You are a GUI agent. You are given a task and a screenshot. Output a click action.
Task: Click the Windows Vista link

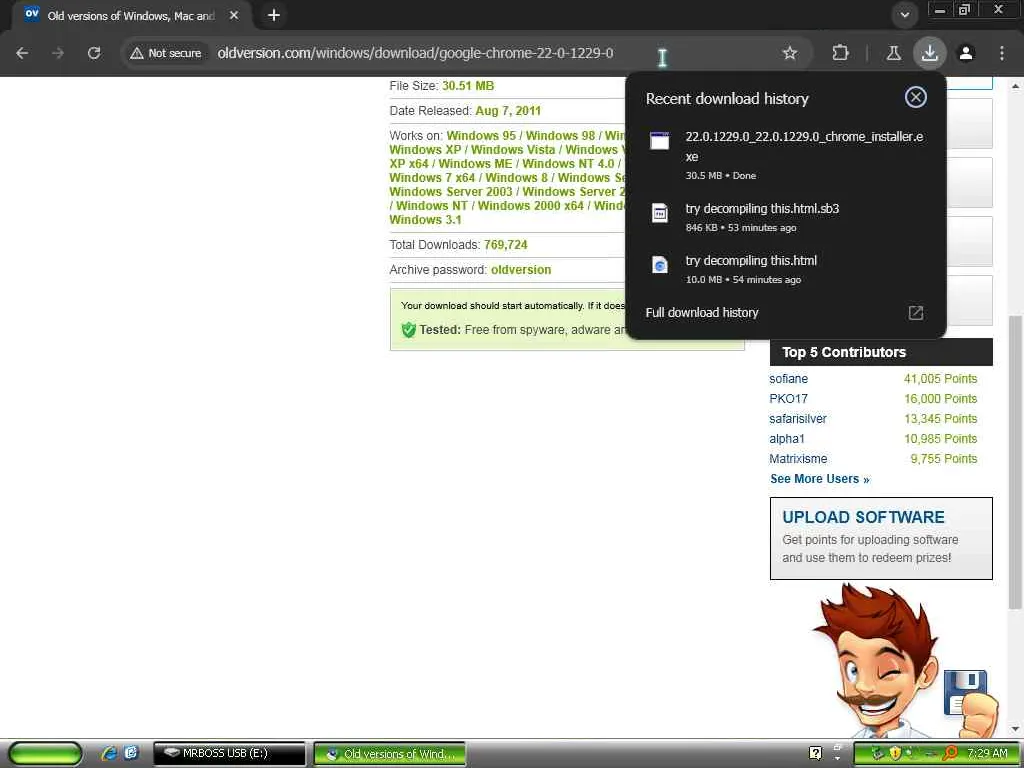pos(513,150)
